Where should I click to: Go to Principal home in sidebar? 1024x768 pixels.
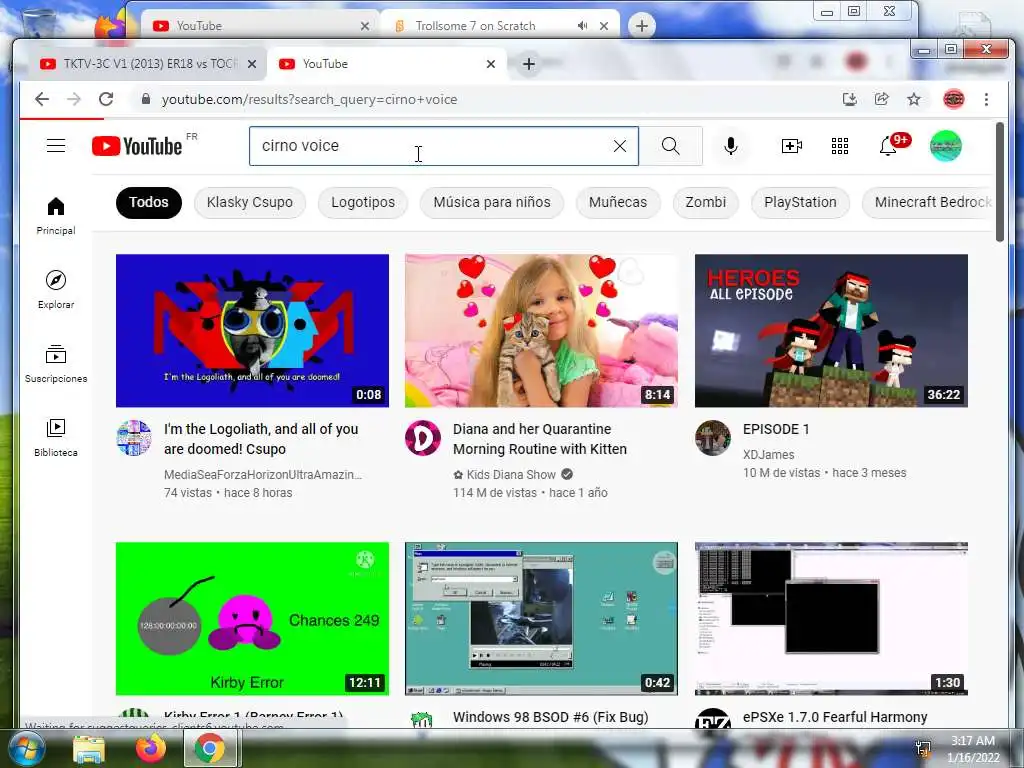[56, 216]
